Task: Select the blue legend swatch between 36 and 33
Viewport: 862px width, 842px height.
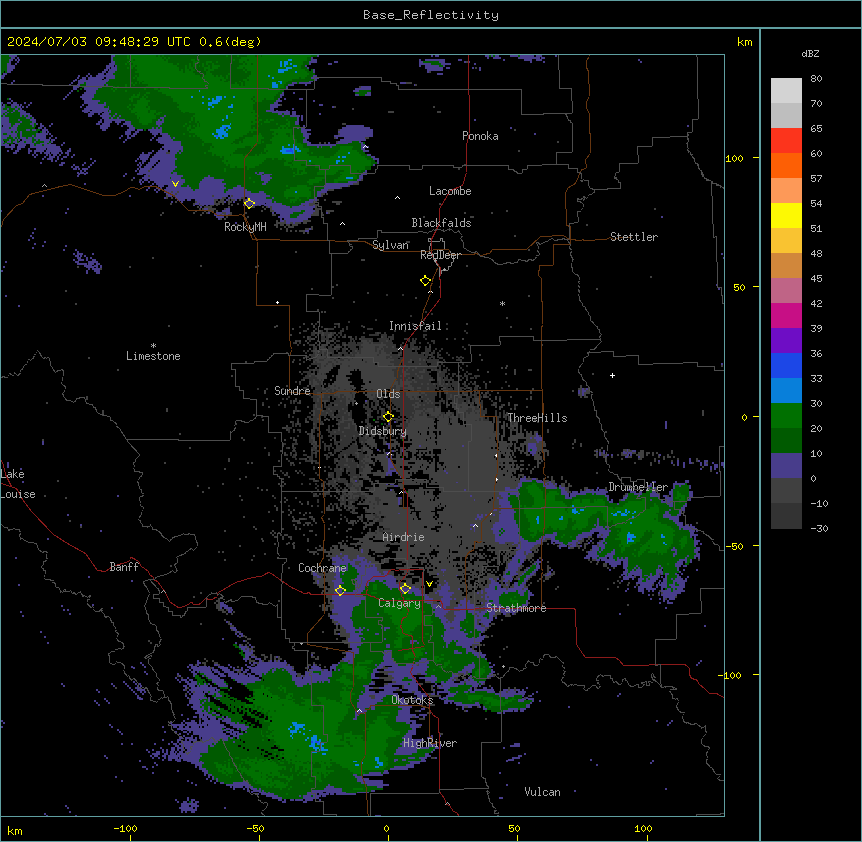Action: click(x=786, y=365)
